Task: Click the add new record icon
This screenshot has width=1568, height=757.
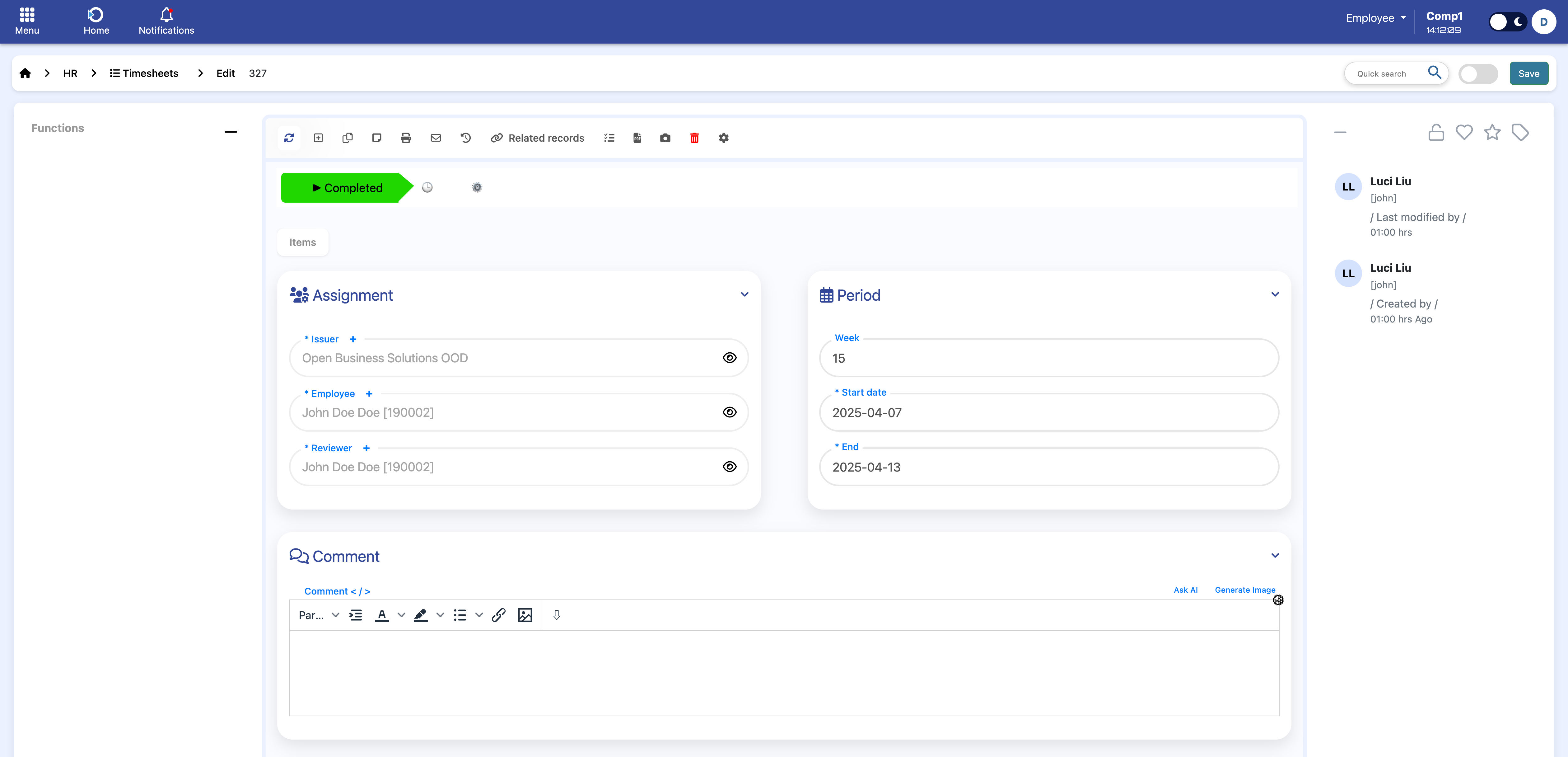Action: [318, 138]
